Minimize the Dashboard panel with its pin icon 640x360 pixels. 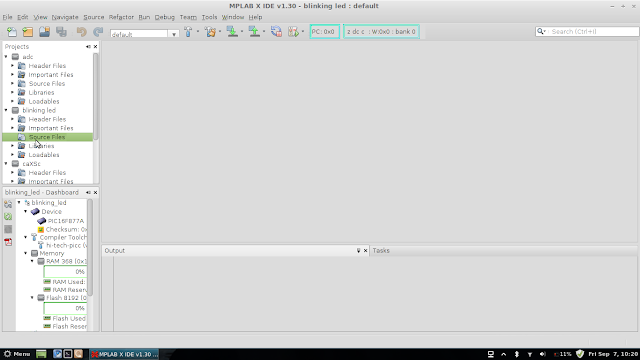tap(88, 192)
